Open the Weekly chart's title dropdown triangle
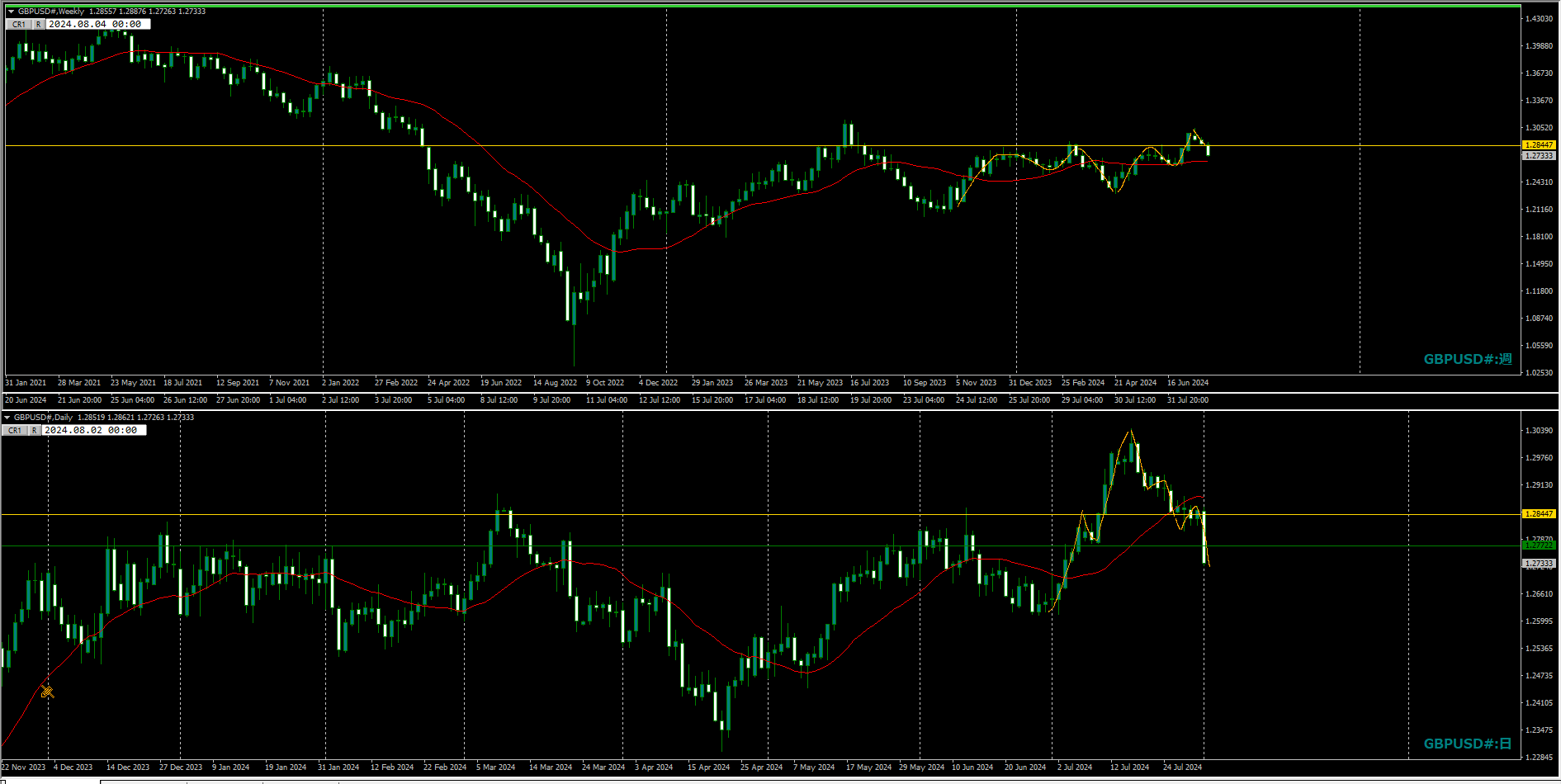The width and height of the screenshot is (1561, 784). [x=11, y=12]
